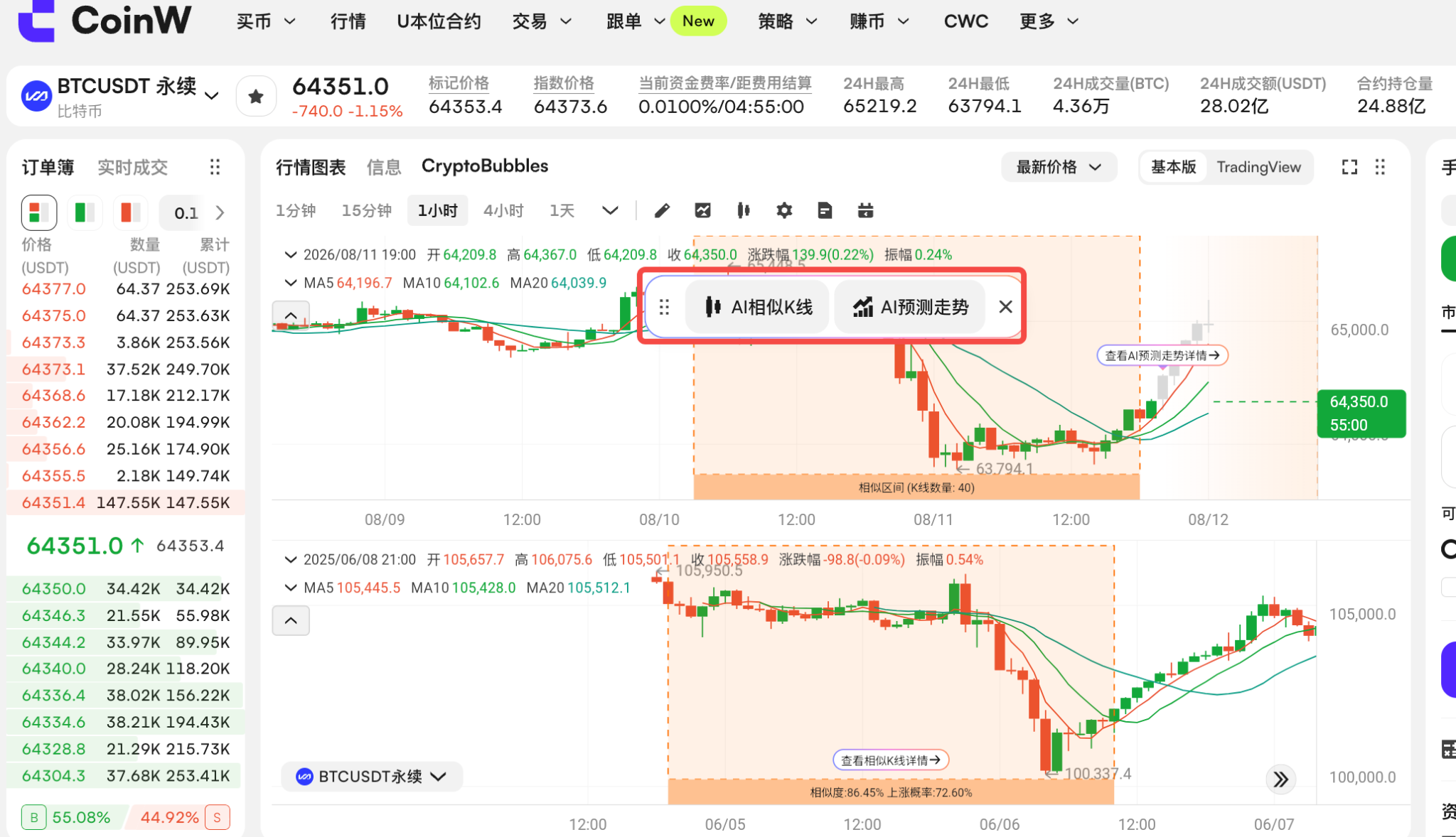Click the double-arrow jump-to-latest button
The image size is (1456, 837).
tap(1280, 779)
